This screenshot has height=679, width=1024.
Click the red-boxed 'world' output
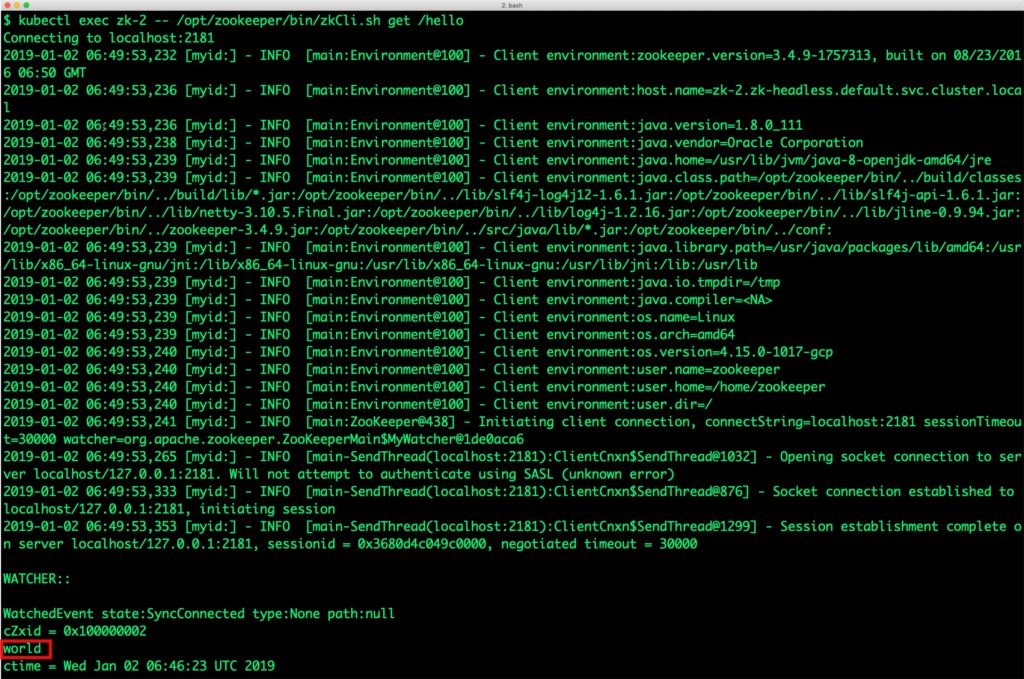click(22, 649)
